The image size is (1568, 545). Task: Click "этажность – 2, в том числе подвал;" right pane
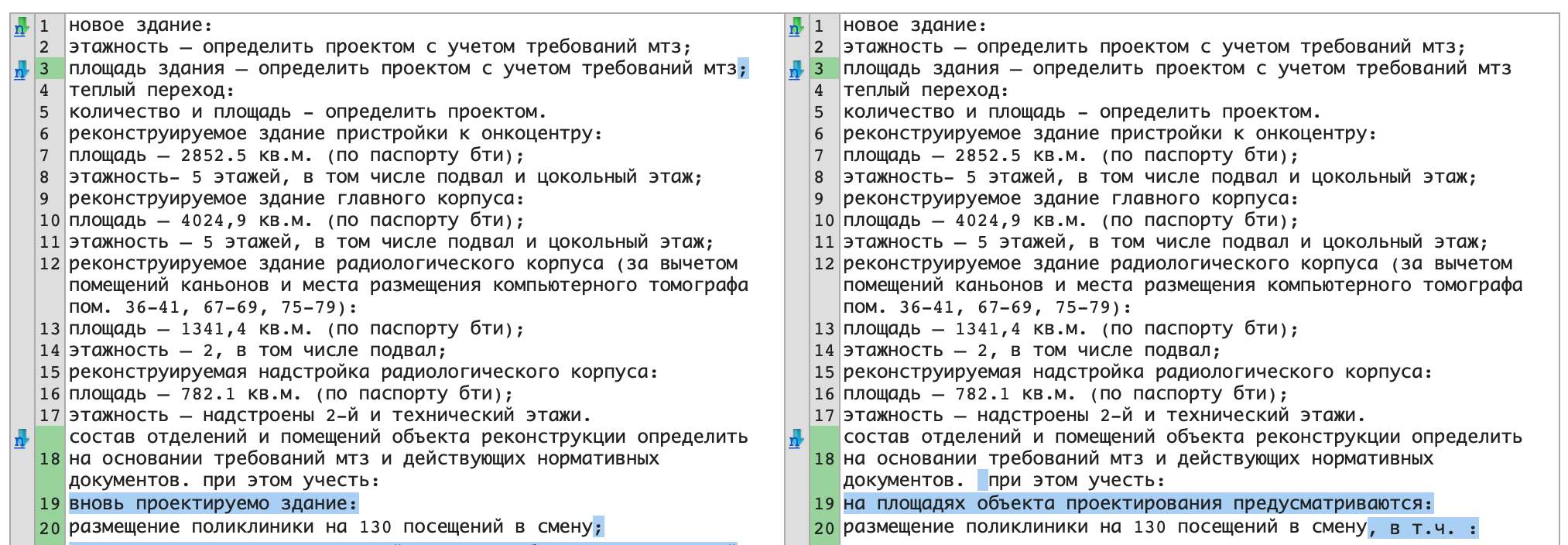point(1032,351)
